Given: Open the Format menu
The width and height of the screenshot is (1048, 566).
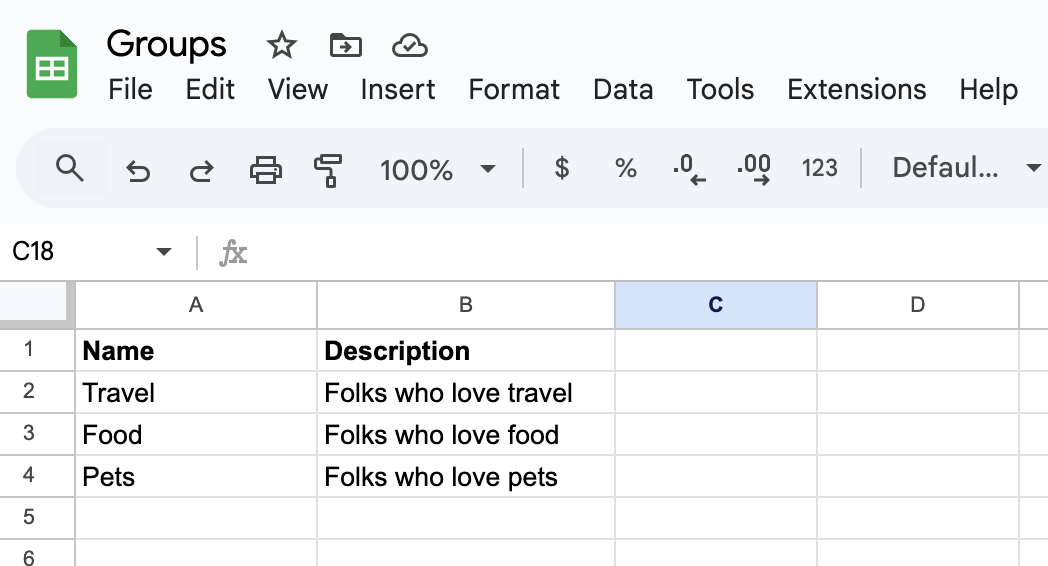Looking at the screenshot, I should pos(514,89).
